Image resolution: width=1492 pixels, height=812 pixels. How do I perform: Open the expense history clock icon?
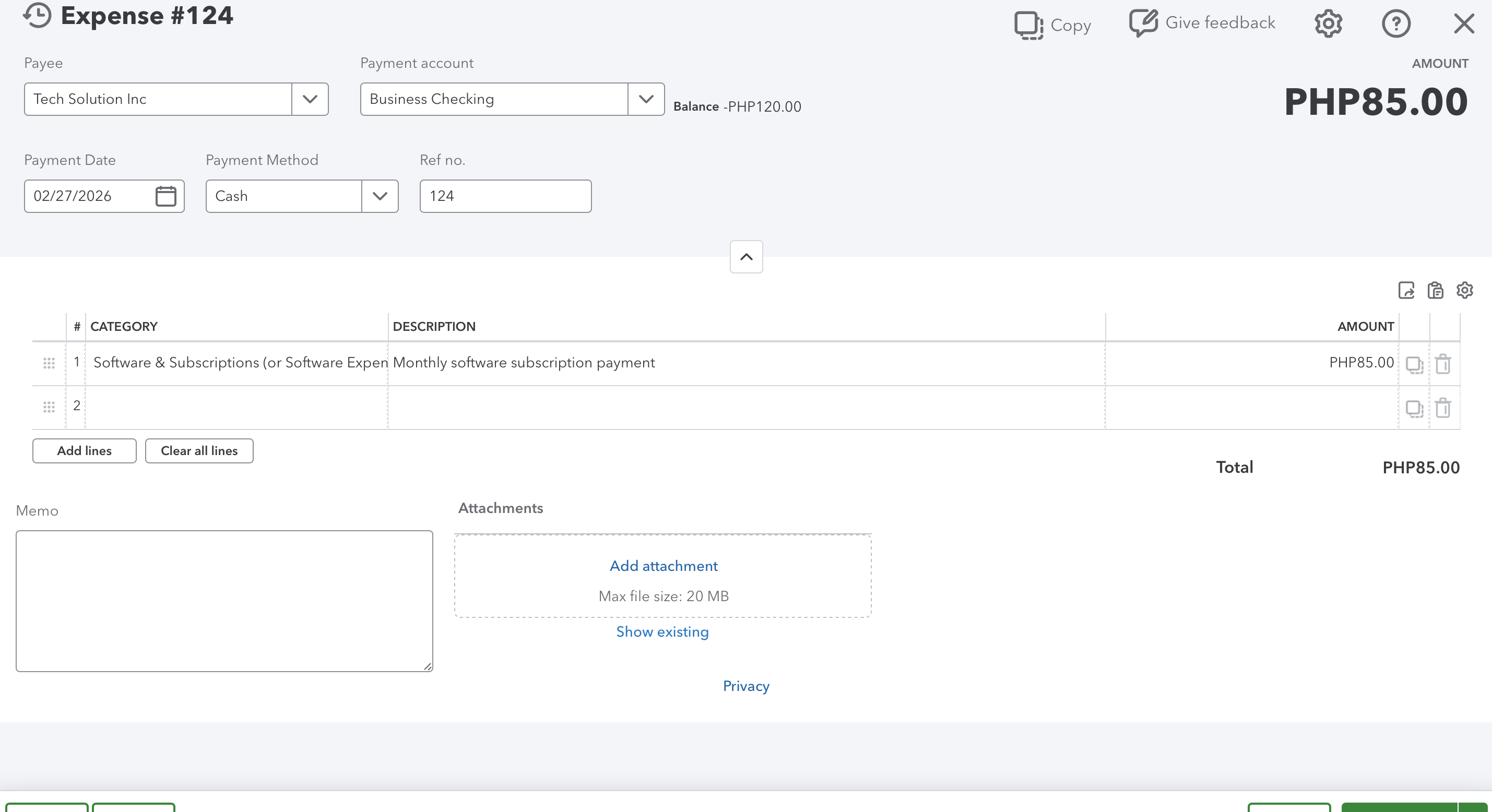pos(37,15)
